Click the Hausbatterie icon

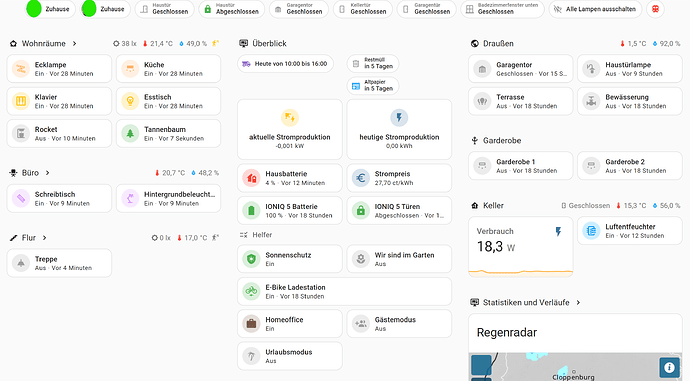click(x=251, y=178)
